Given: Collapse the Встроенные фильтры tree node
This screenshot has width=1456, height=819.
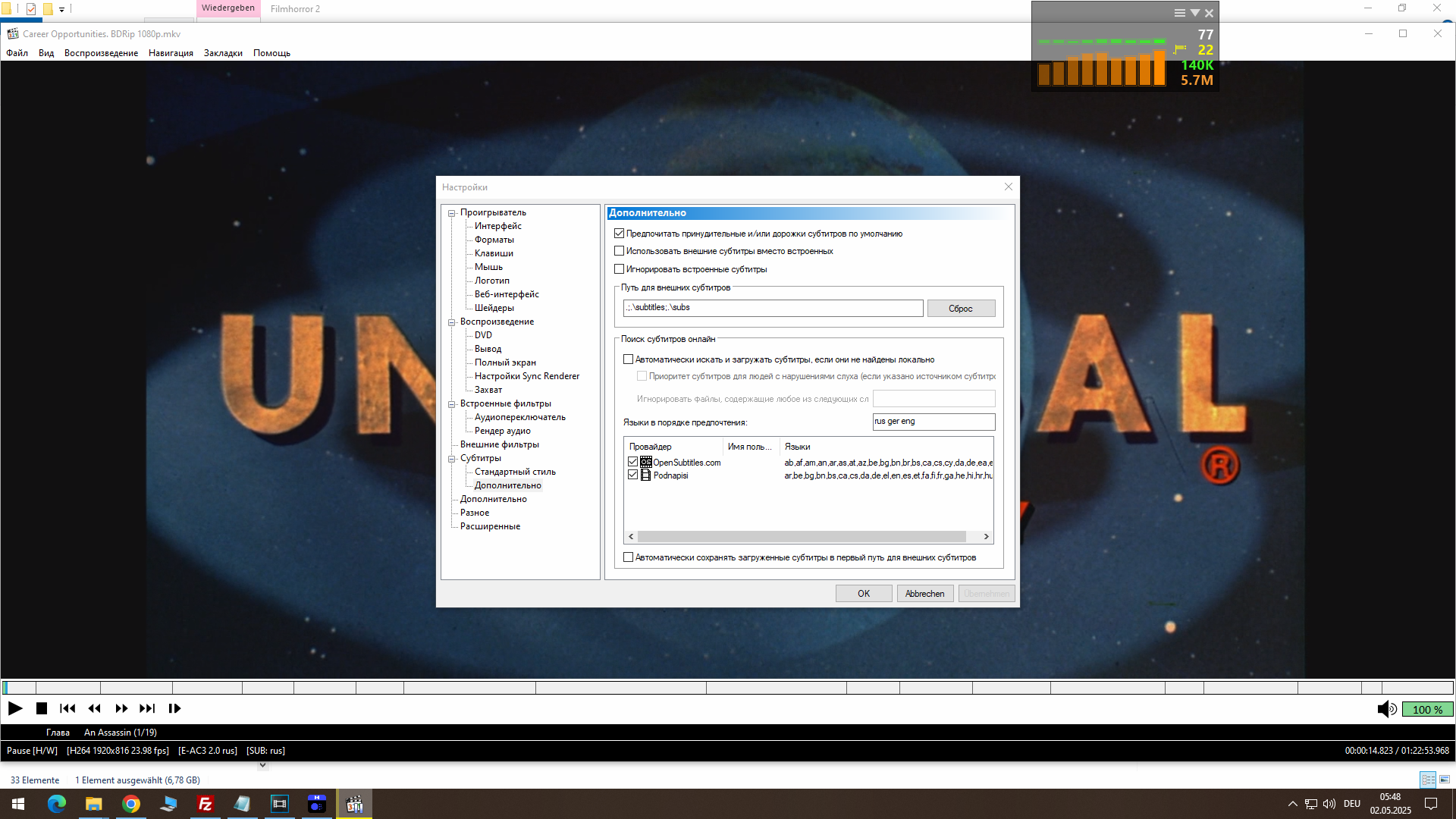Looking at the screenshot, I should (x=452, y=404).
